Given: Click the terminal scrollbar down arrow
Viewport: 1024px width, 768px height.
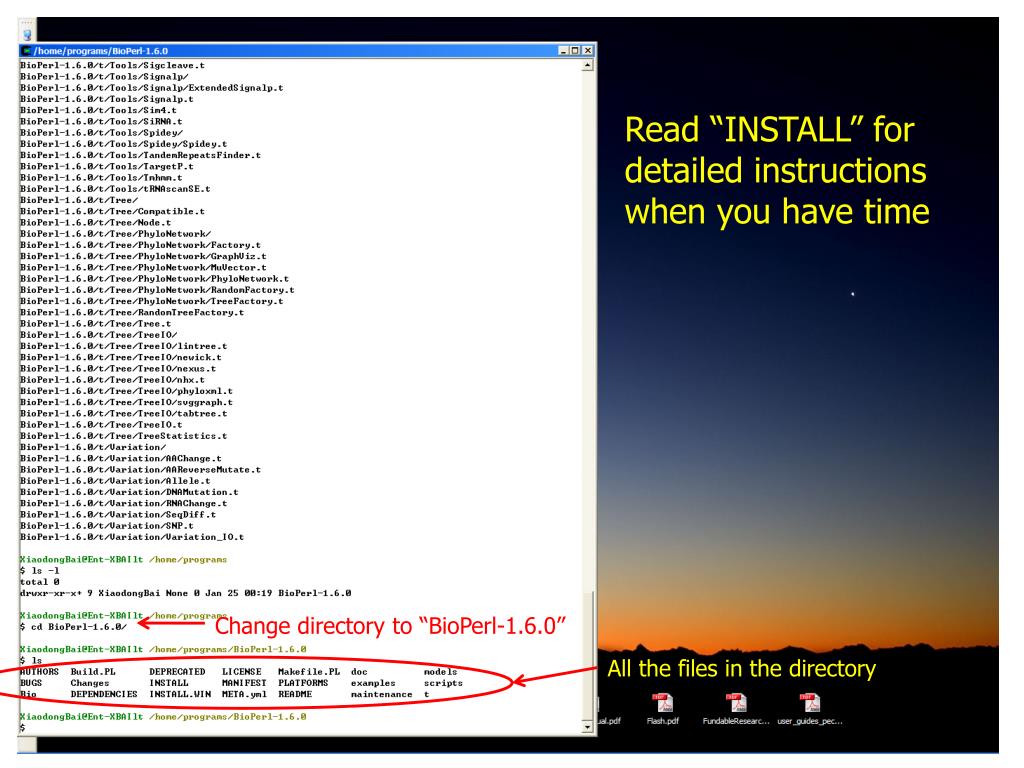Looking at the screenshot, I should pos(588,726).
